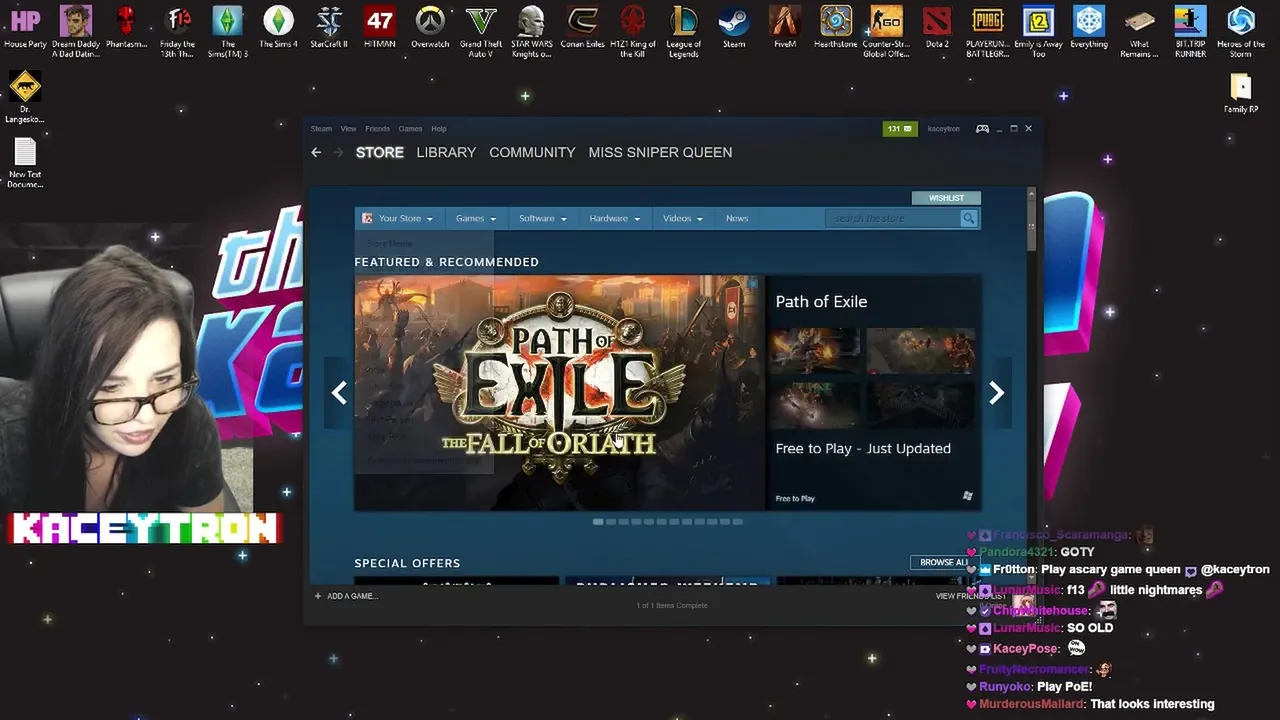Launch Counter-Strike Global Offensive icon

[886, 31]
